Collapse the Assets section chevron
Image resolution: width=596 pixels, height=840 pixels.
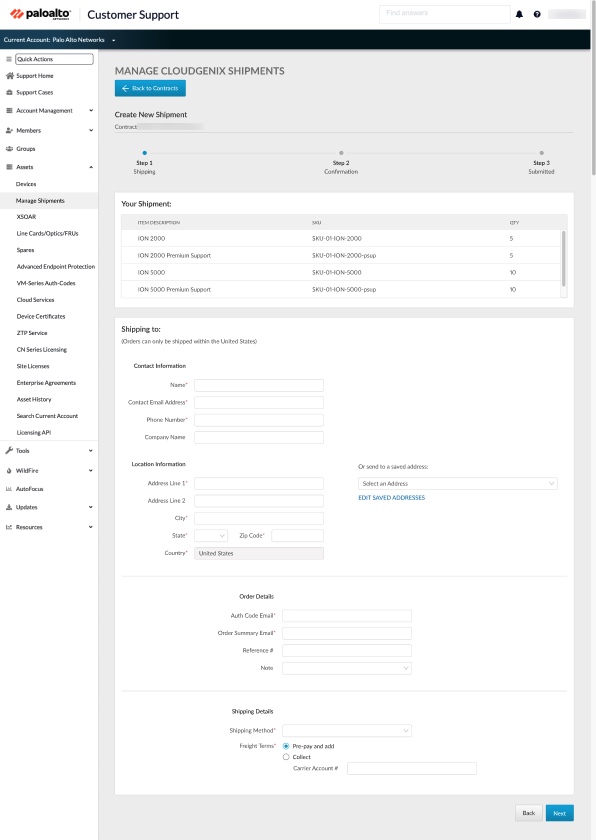[91, 167]
